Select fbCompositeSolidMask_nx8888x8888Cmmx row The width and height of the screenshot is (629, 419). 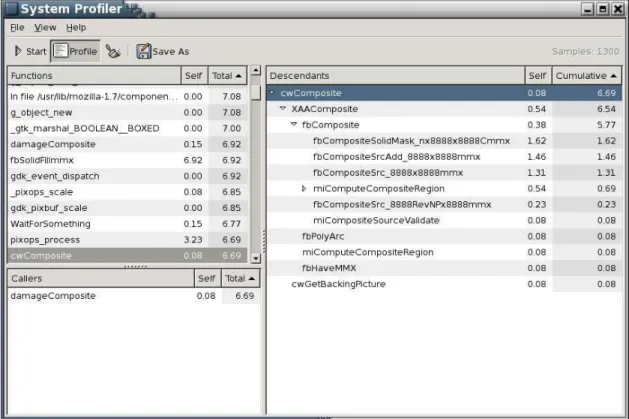click(x=444, y=140)
